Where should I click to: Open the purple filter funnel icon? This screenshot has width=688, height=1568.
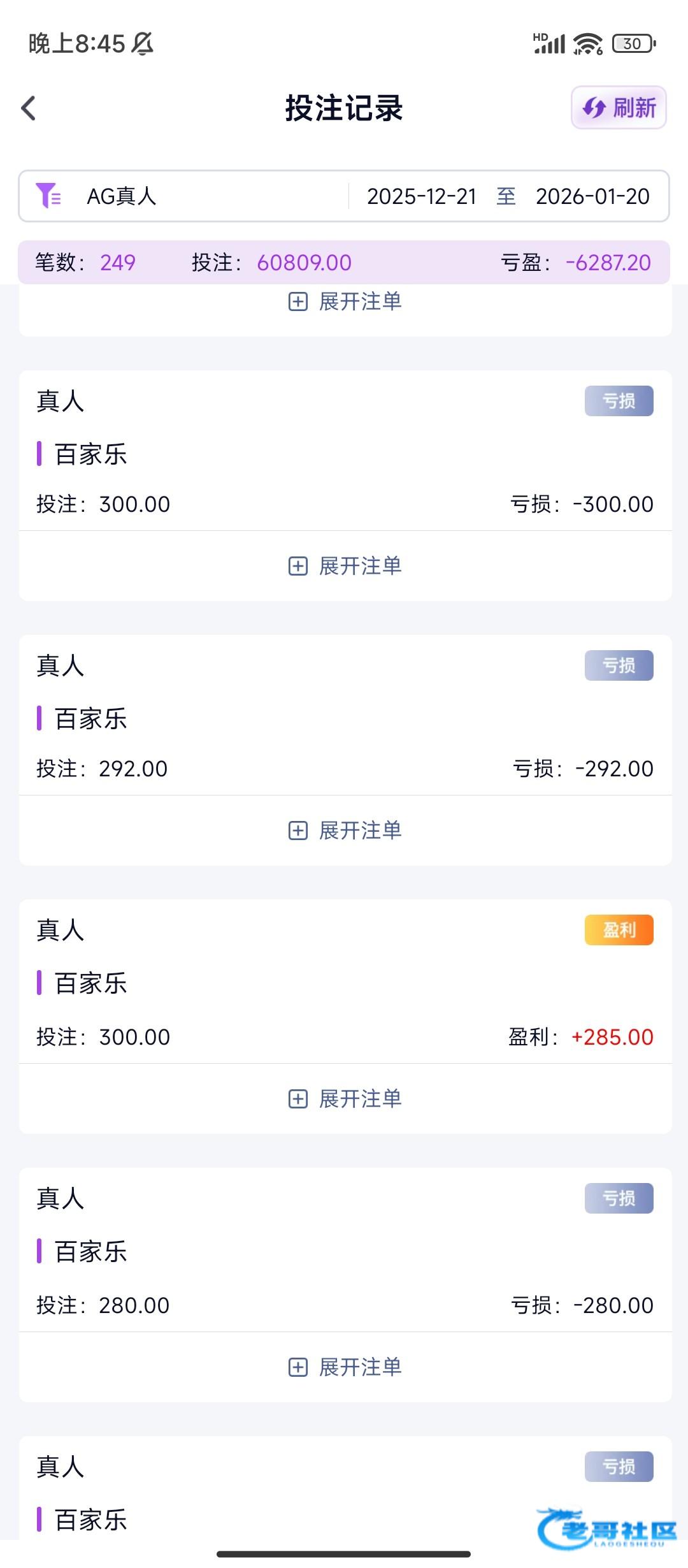[48, 196]
